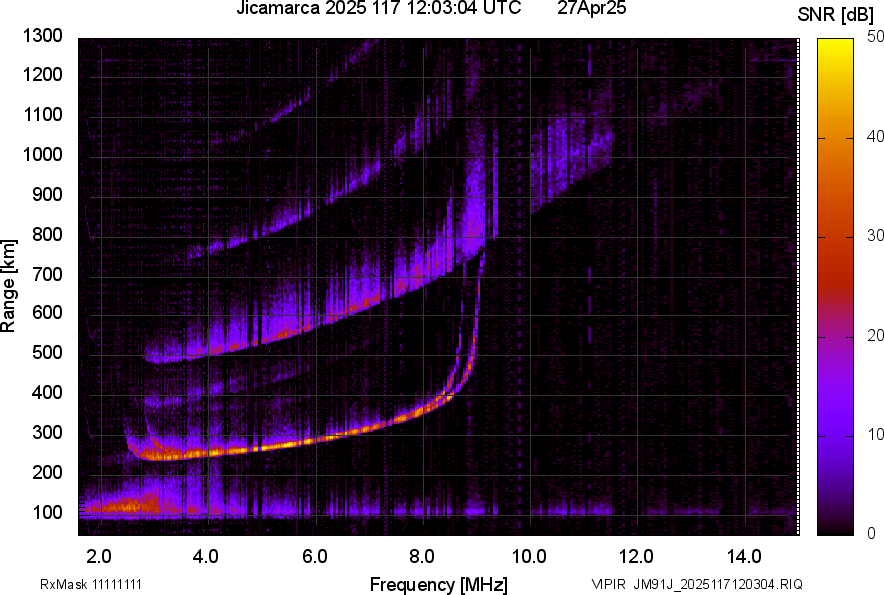The width and height of the screenshot is (884, 595).
Task: Click the range tick label "1200"
Action: click(42, 74)
